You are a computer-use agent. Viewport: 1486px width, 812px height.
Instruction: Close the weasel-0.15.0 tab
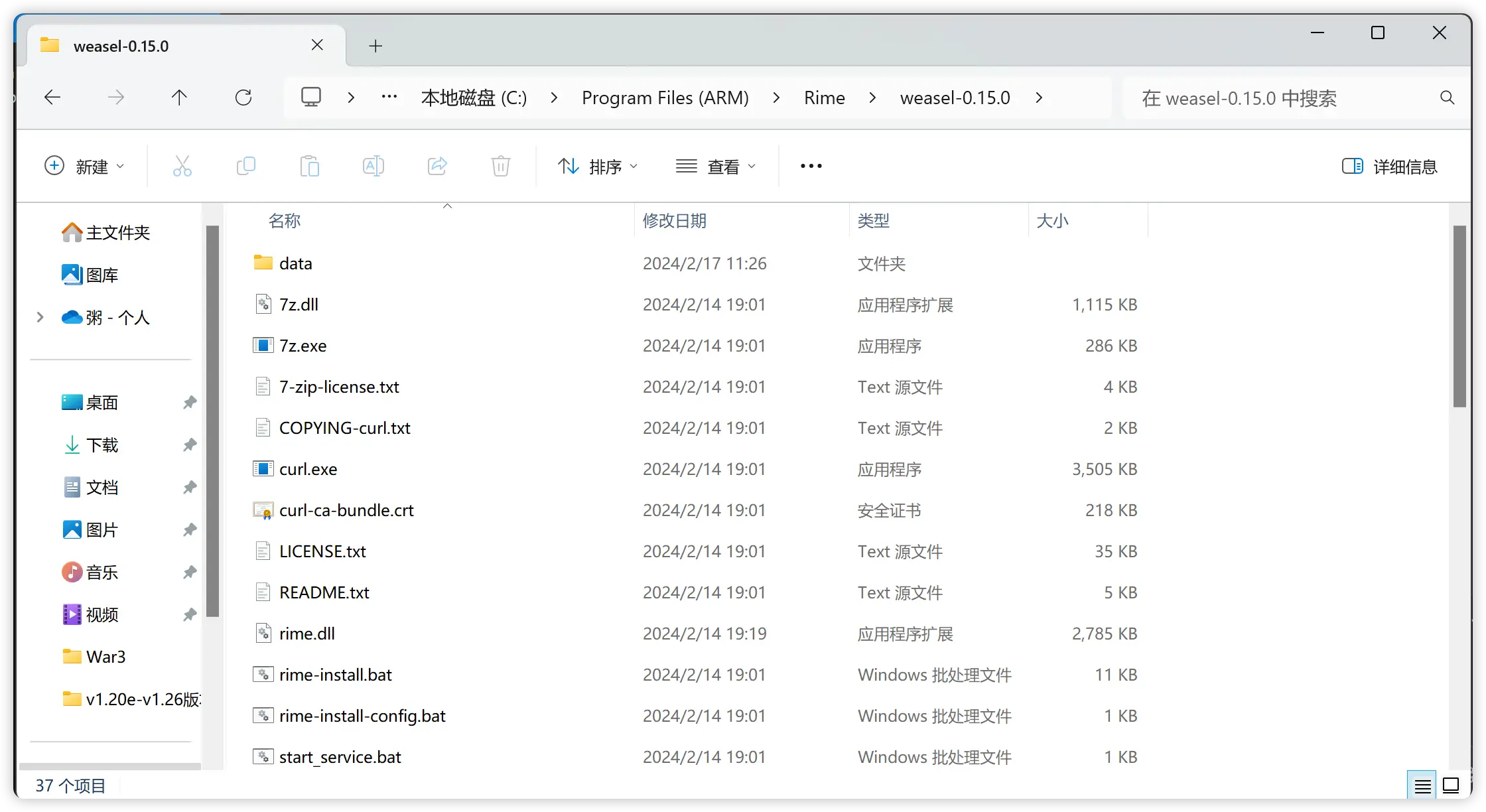click(x=317, y=45)
